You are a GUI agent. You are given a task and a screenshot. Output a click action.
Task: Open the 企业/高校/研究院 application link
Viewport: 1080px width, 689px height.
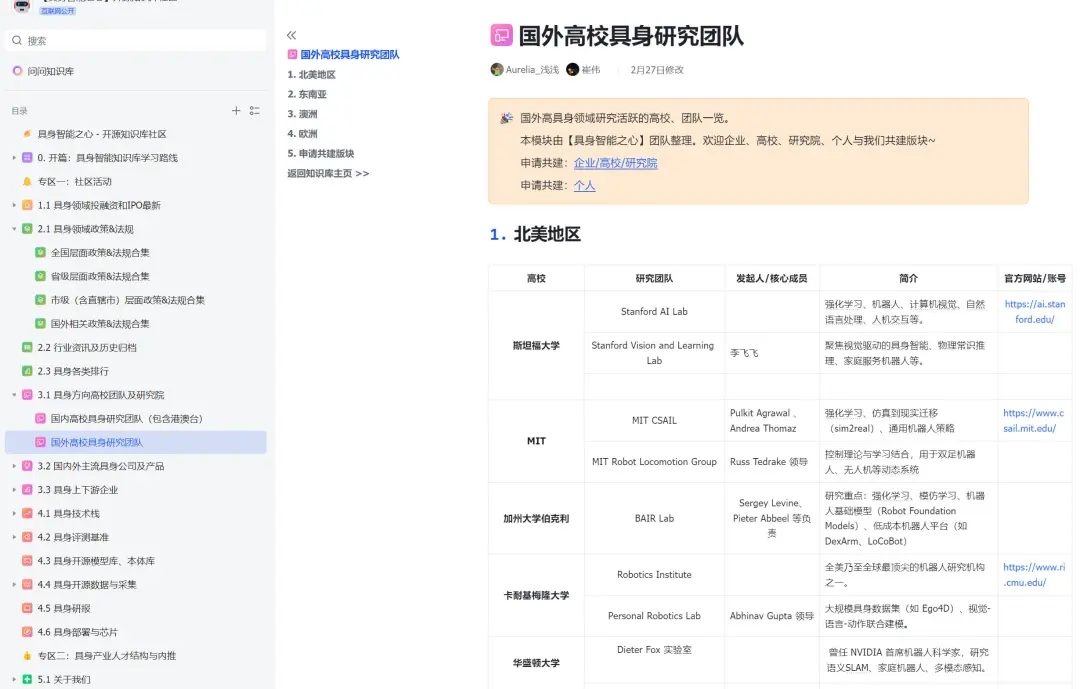(616, 163)
